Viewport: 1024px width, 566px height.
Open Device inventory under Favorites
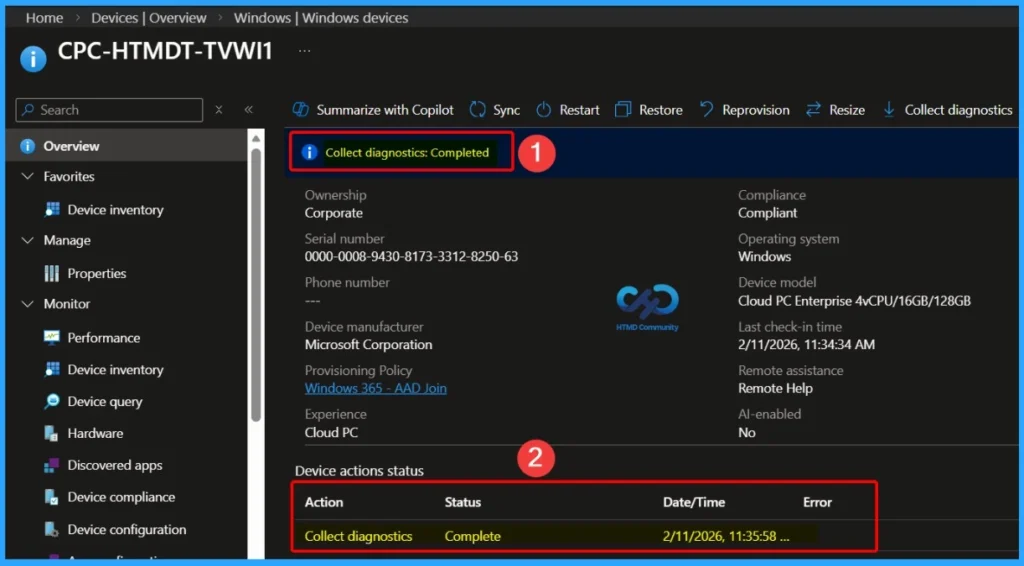click(116, 210)
